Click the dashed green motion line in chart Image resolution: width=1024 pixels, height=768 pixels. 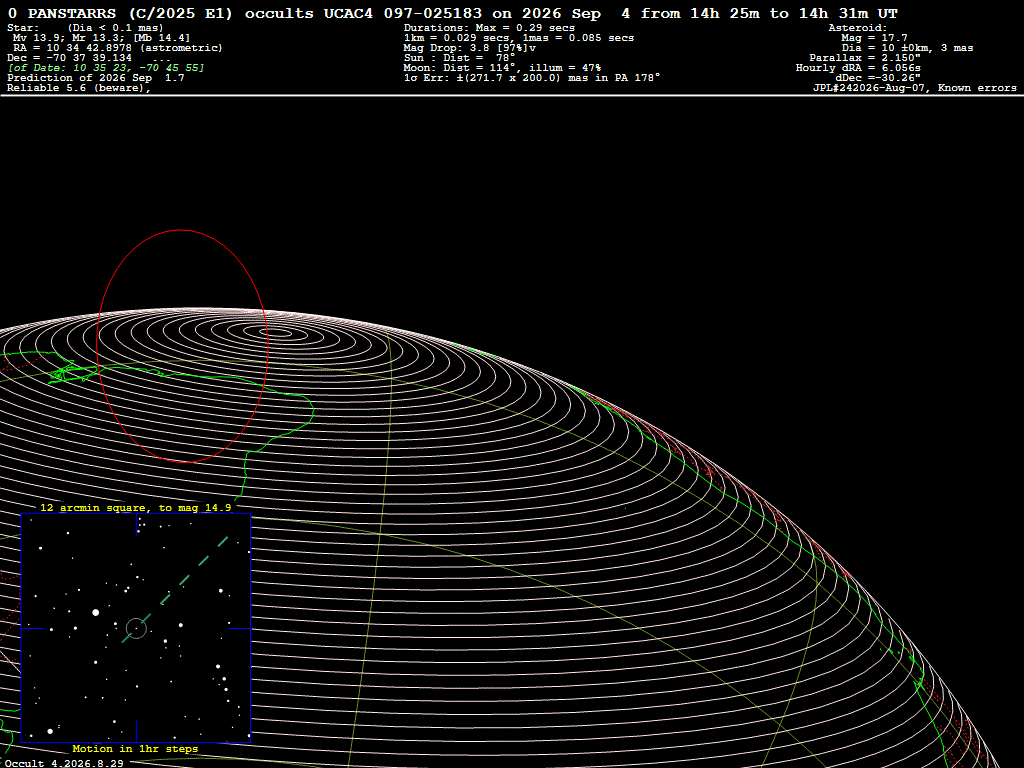tap(175, 590)
